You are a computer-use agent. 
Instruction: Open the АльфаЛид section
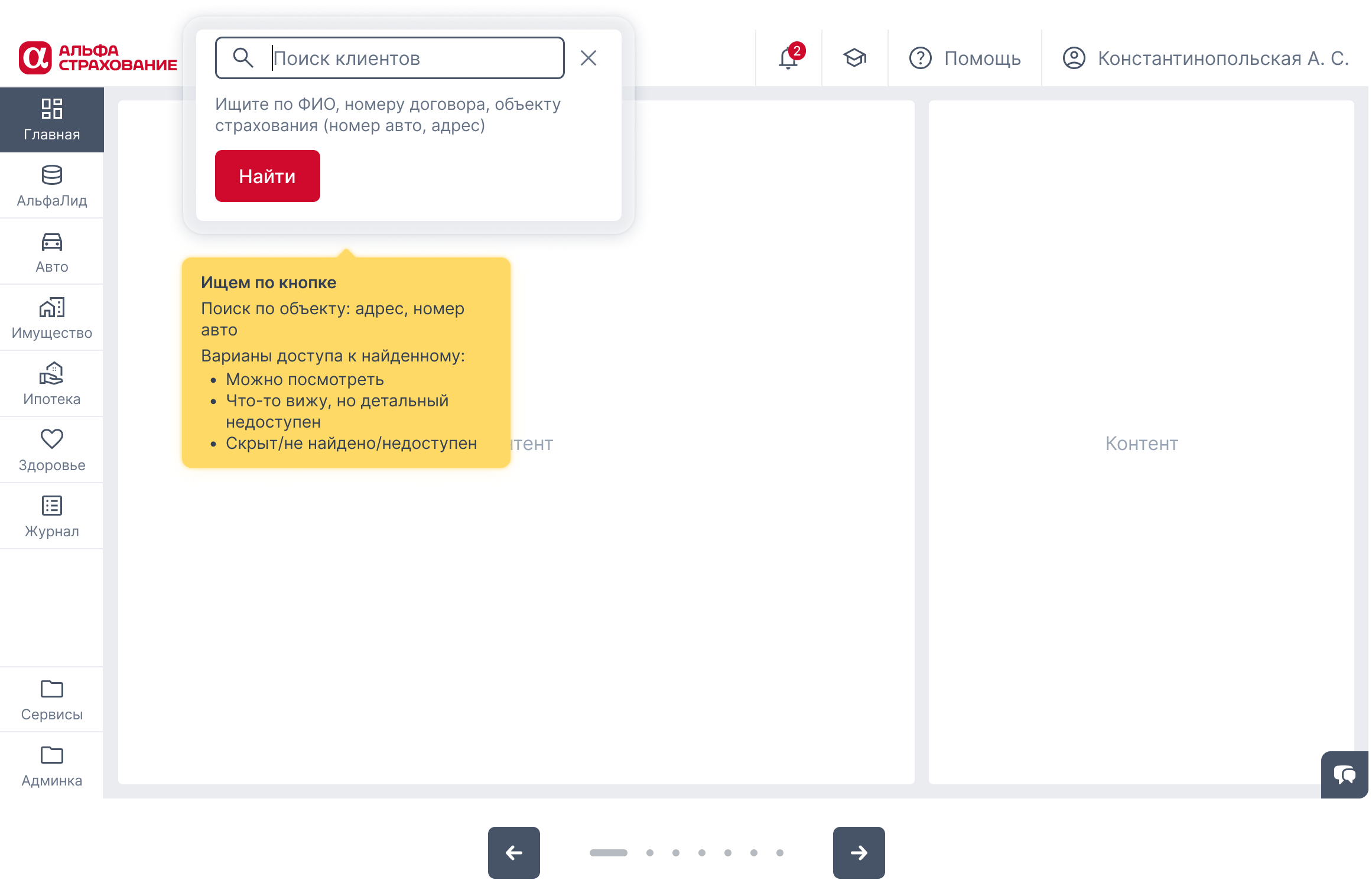click(x=52, y=185)
